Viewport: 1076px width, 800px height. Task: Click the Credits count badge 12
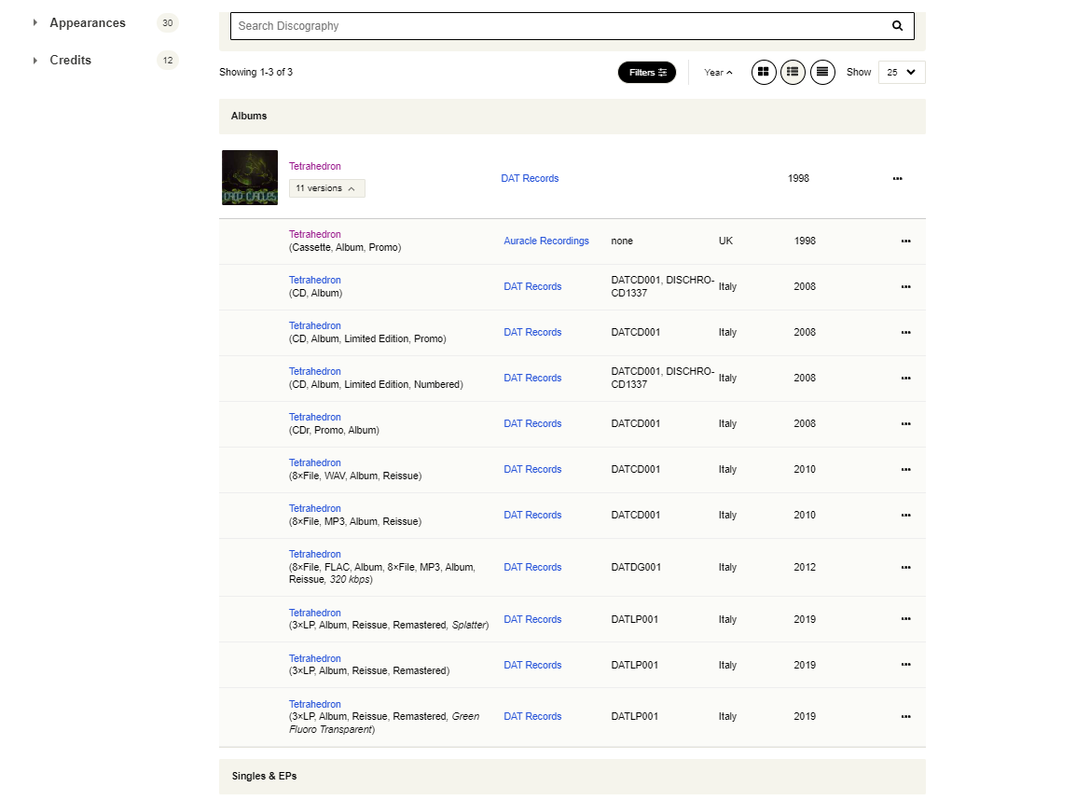(x=167, y=60)
